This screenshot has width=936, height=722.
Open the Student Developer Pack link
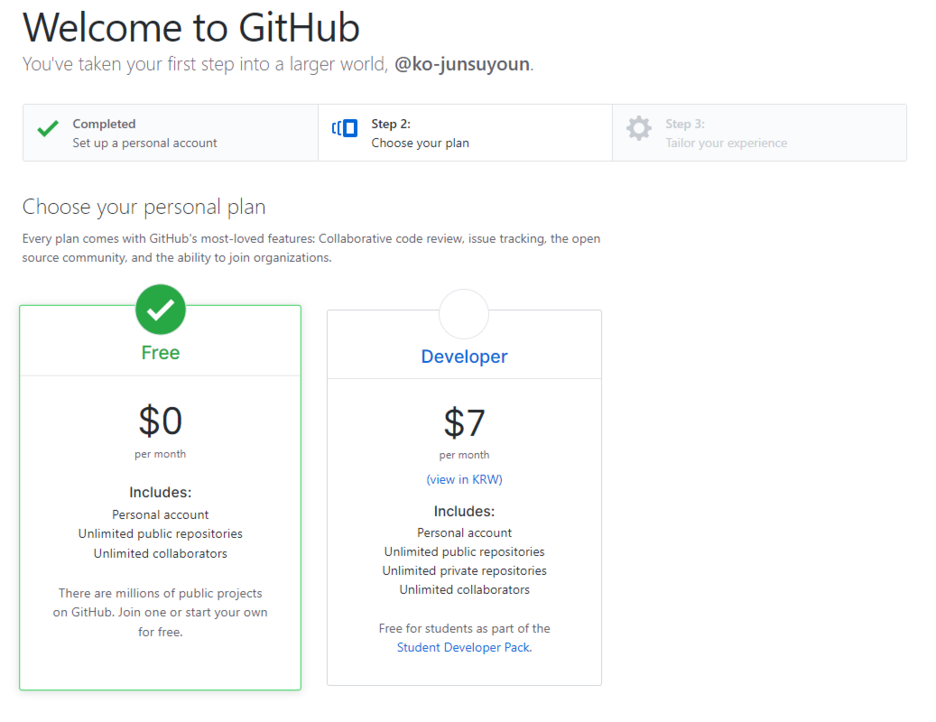click(x=461, y=647)
